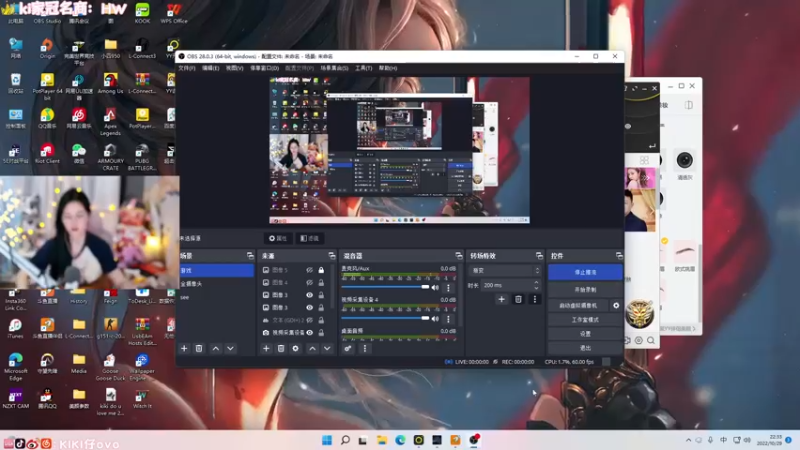Image resolution: width=800 pixels, height=450 pixels.
Task: Open 设置 from the Controls panel
Action: coord(585,334)
